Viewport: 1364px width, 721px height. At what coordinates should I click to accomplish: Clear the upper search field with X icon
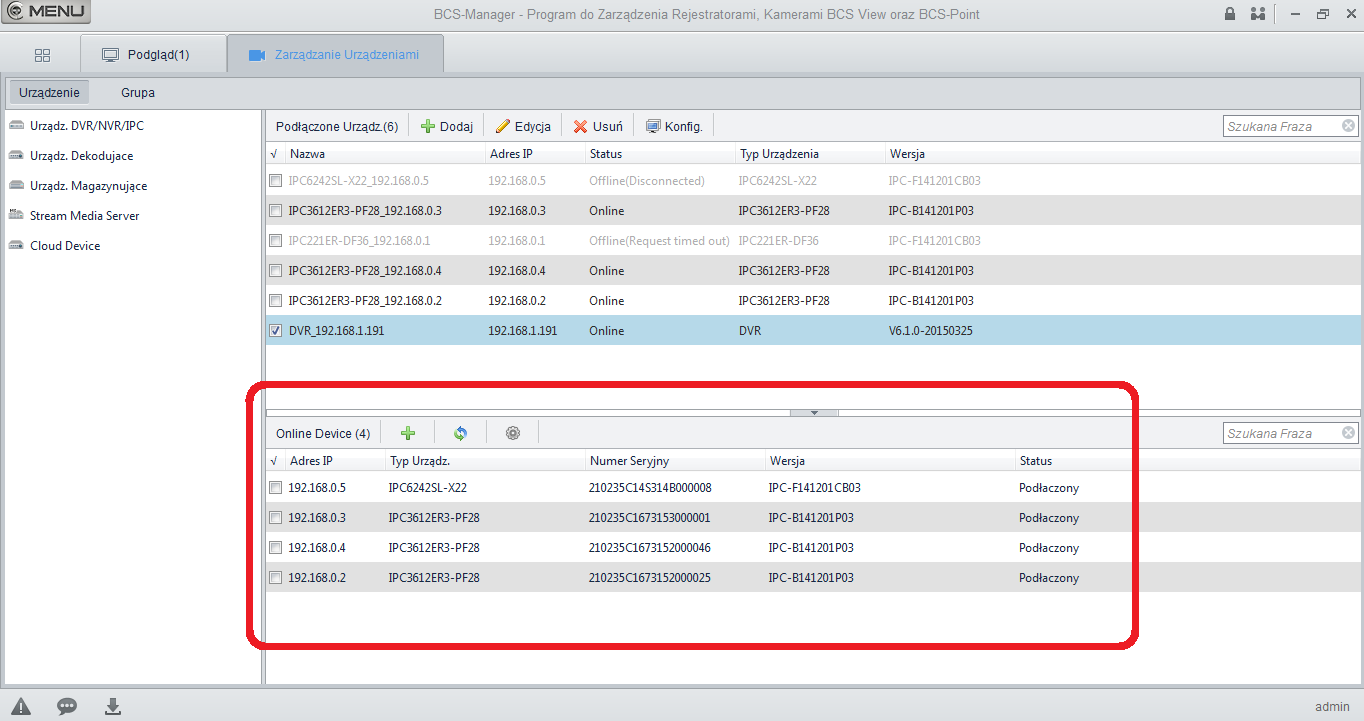(1349, 126)
